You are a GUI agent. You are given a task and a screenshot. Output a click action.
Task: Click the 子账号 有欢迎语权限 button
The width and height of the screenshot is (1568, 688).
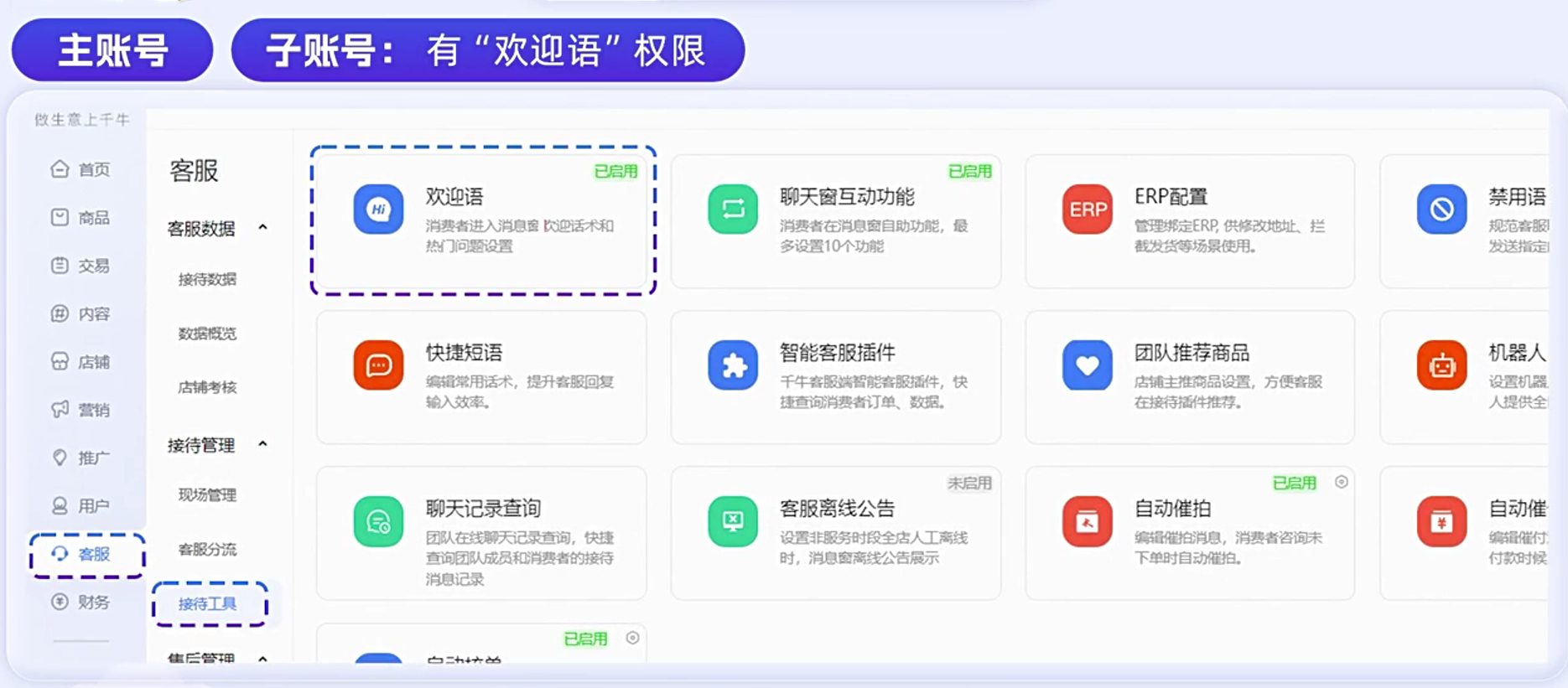[x=488, y=50]
